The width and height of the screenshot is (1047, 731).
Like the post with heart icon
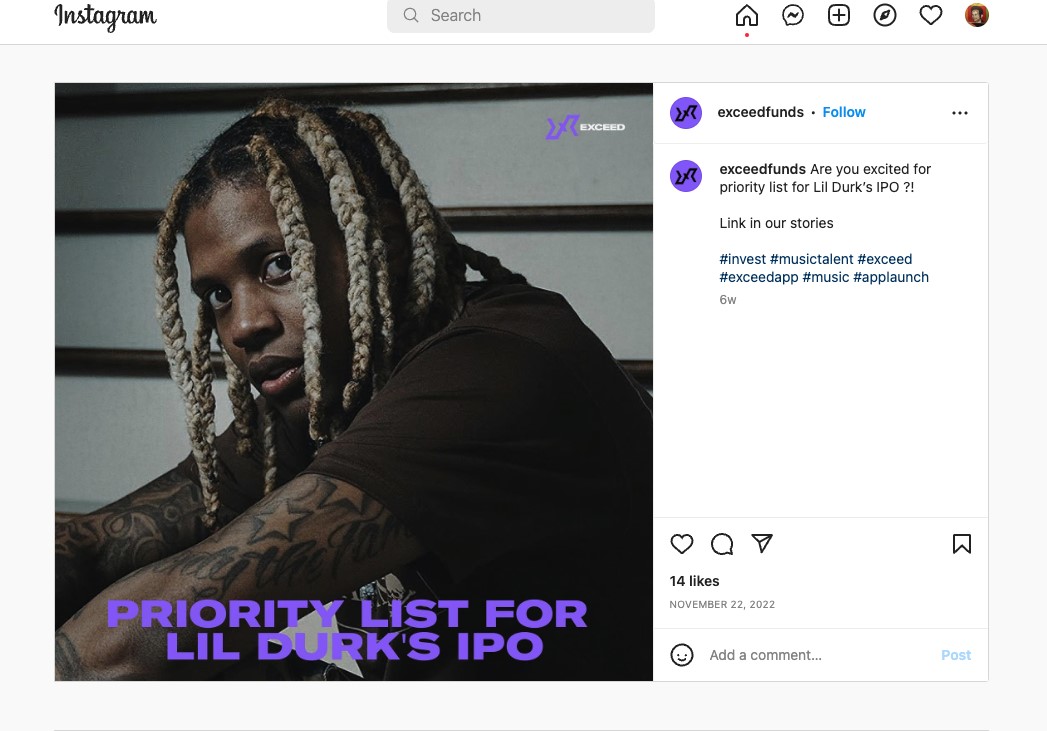682,544
